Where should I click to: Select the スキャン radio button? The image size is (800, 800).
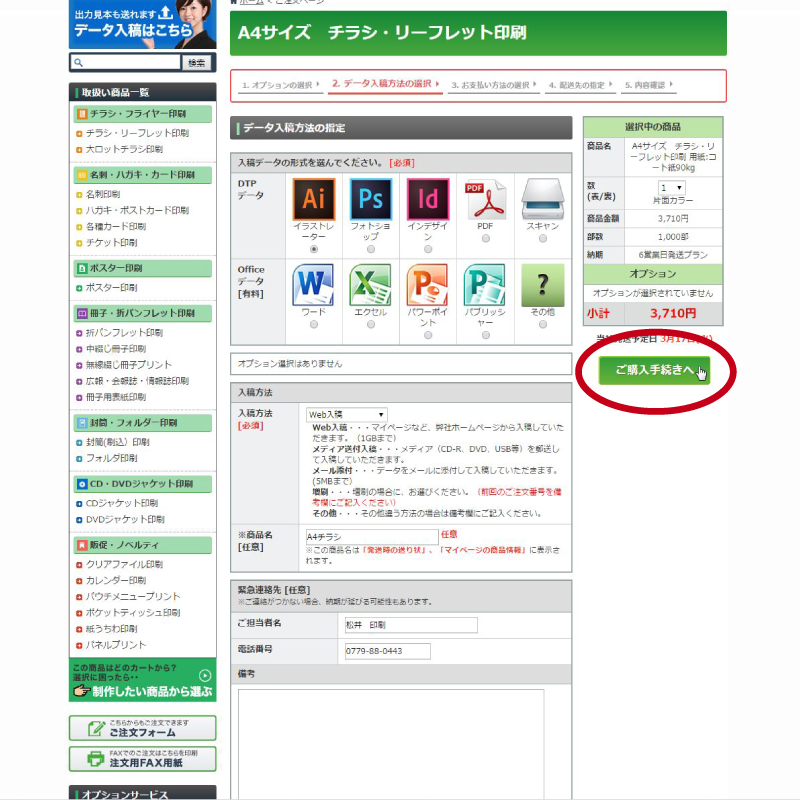click(x=543, y=238)
